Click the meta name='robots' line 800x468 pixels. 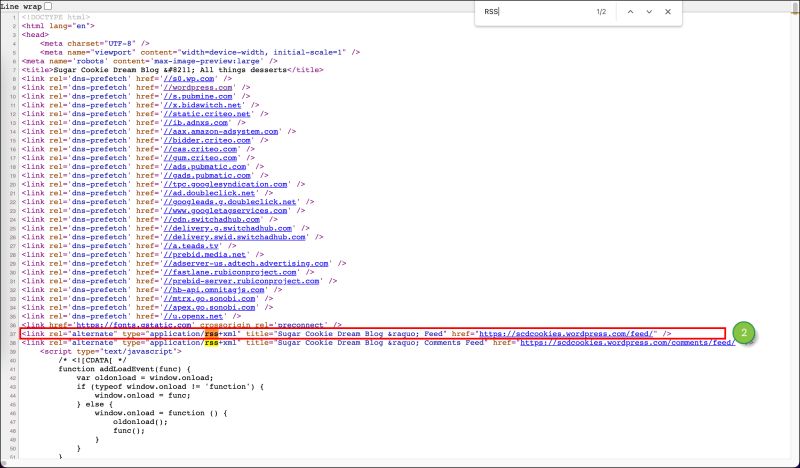point(149,61)
